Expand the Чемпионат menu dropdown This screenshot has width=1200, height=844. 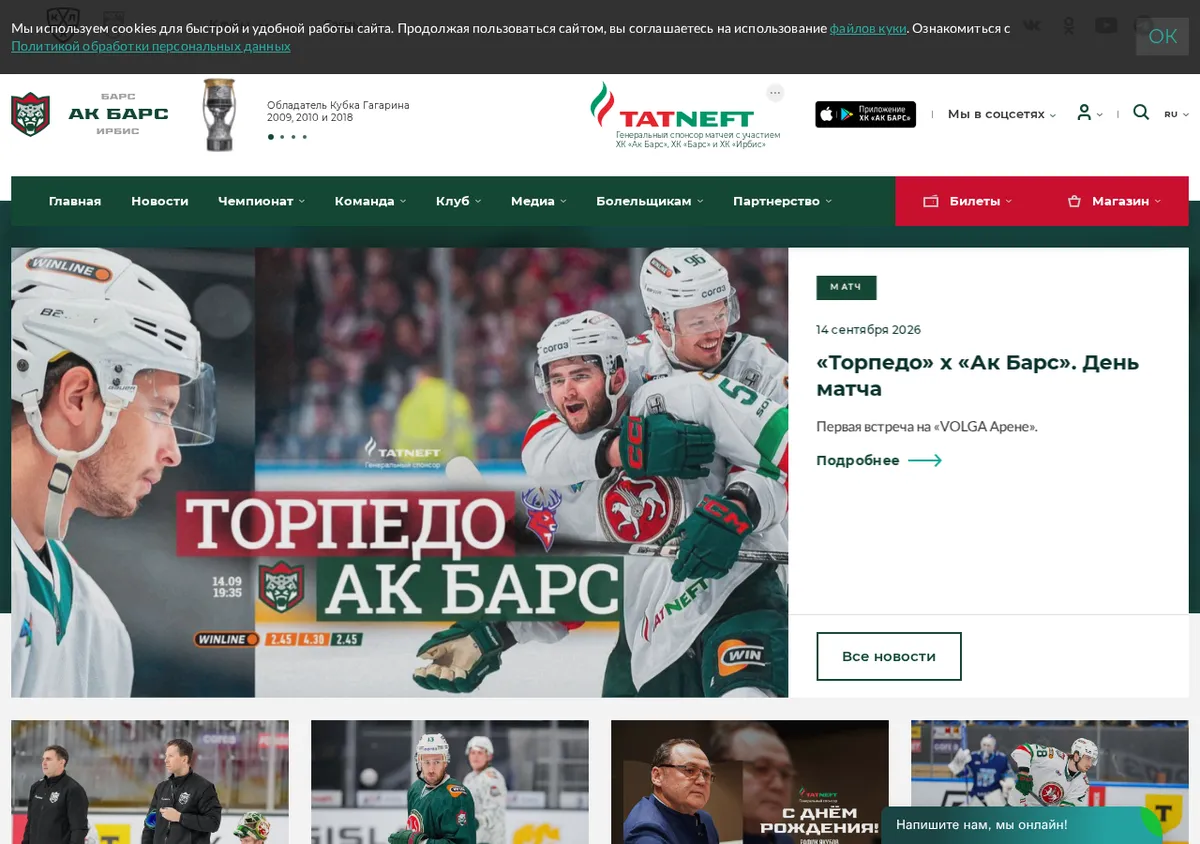tap(262, 201)
